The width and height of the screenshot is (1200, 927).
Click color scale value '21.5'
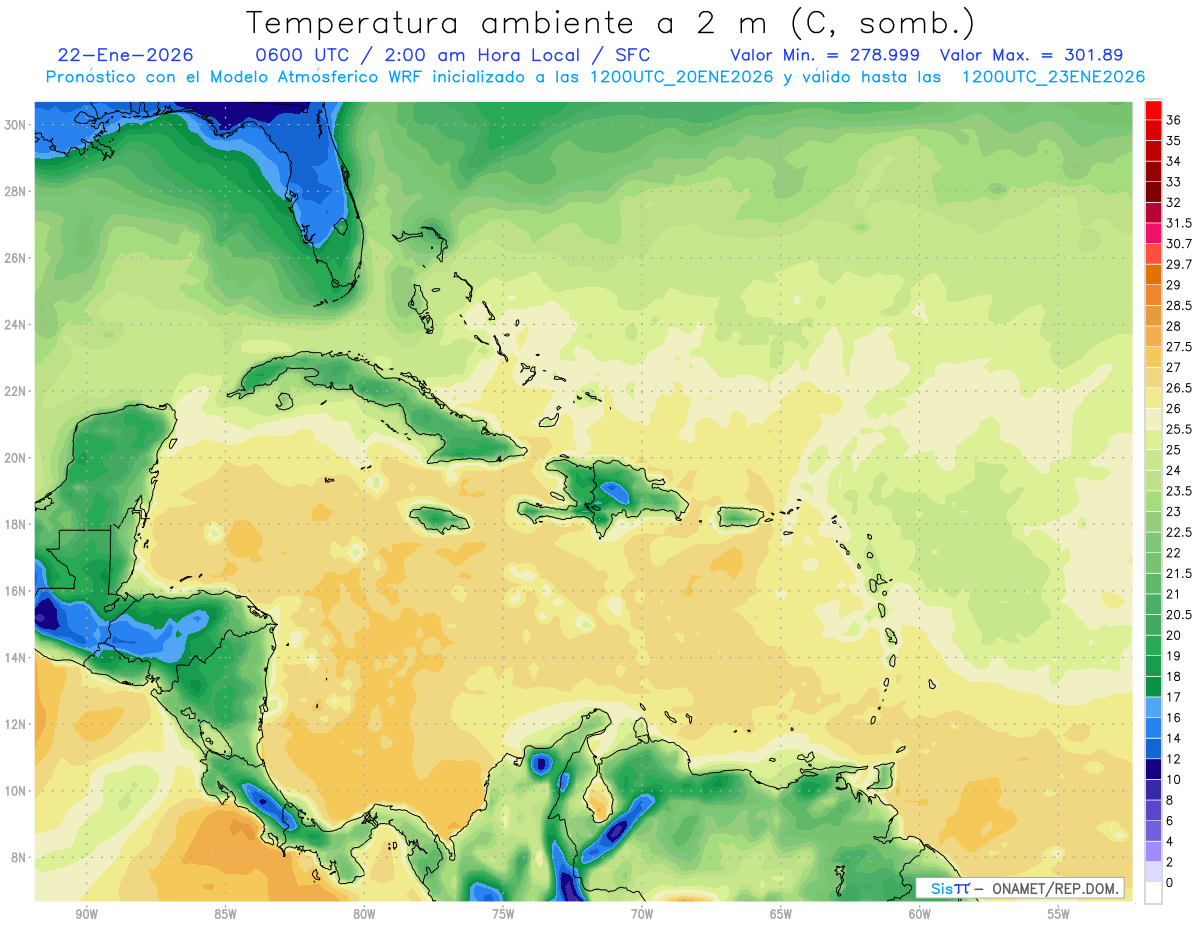1179,573
